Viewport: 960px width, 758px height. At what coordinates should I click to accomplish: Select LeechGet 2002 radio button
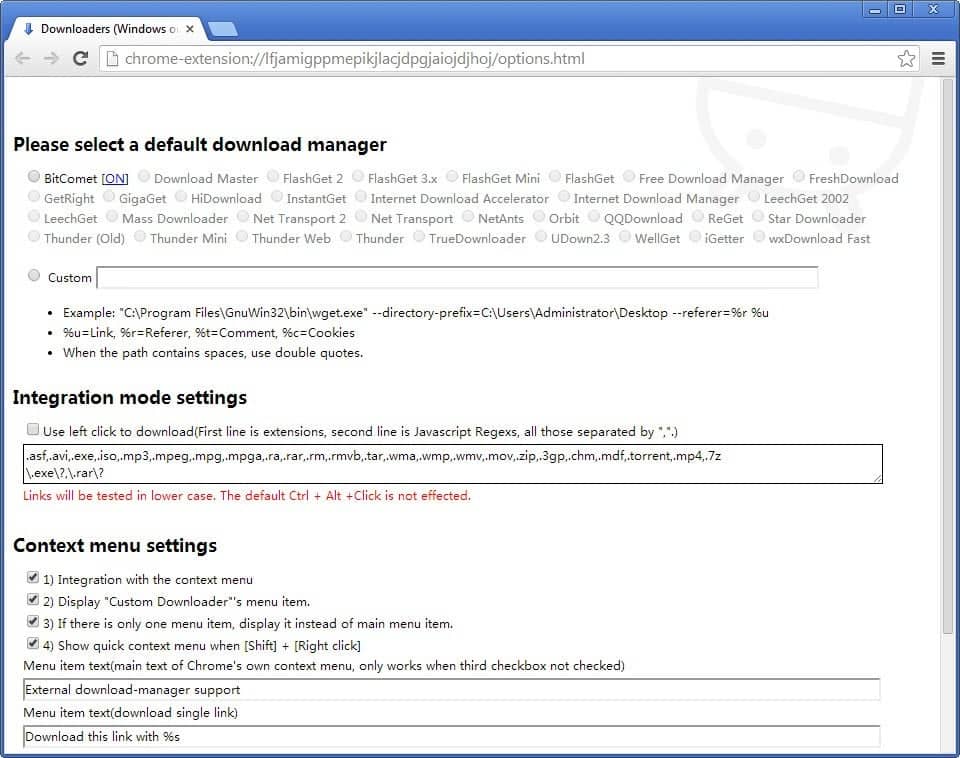click(x=754, y=197)
